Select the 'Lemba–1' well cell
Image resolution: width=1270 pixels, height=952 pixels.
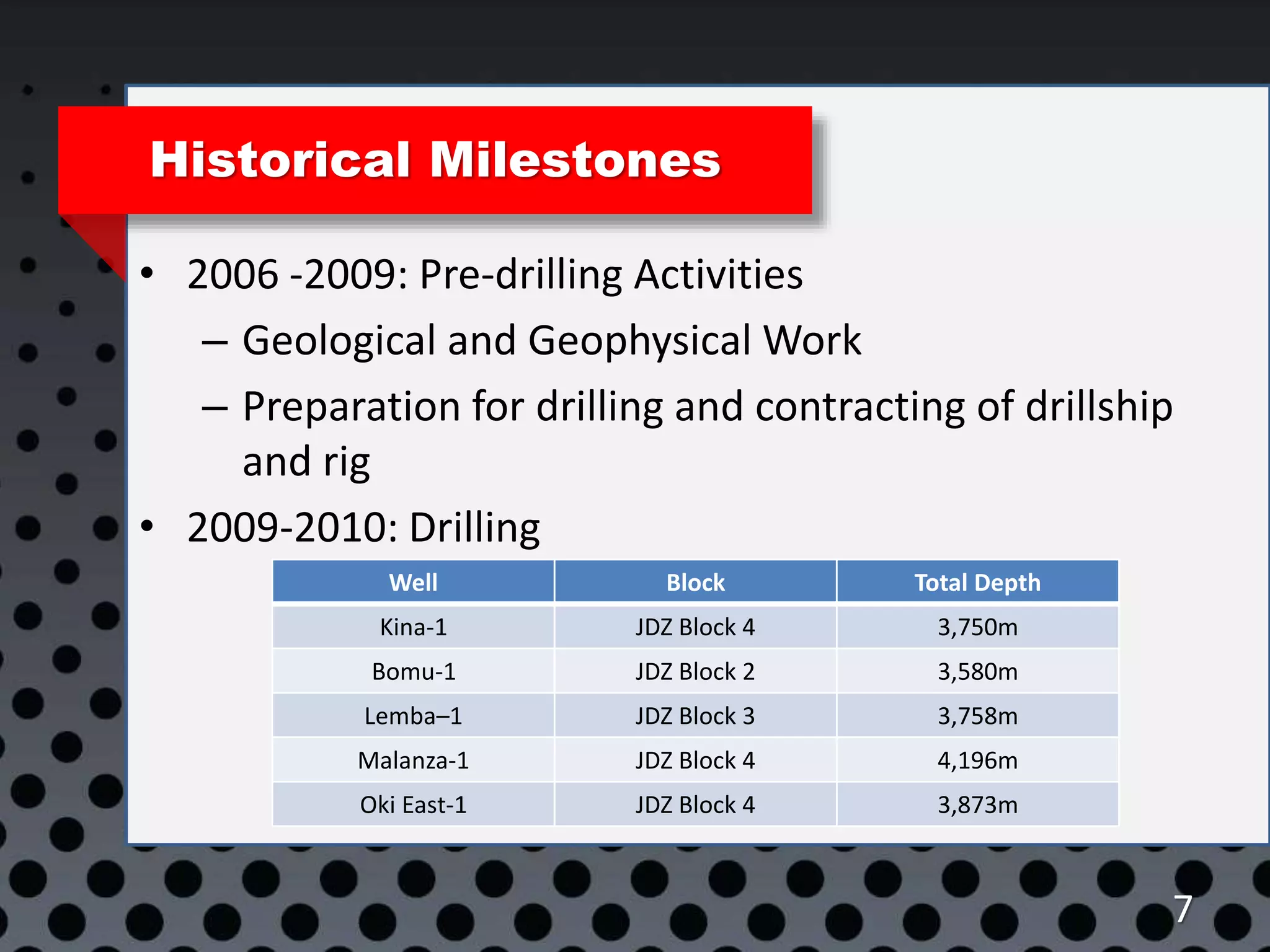[413, 716]
